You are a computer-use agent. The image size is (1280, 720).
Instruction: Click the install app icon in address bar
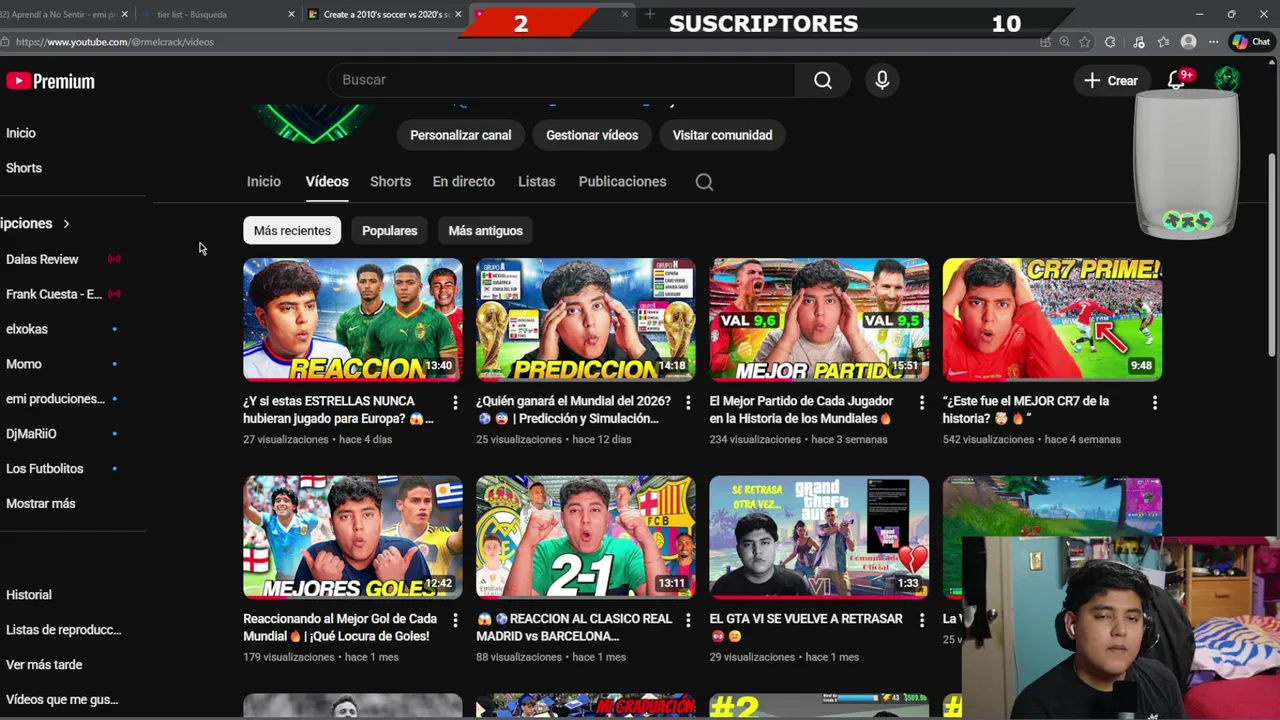[x=1045, y=42]
